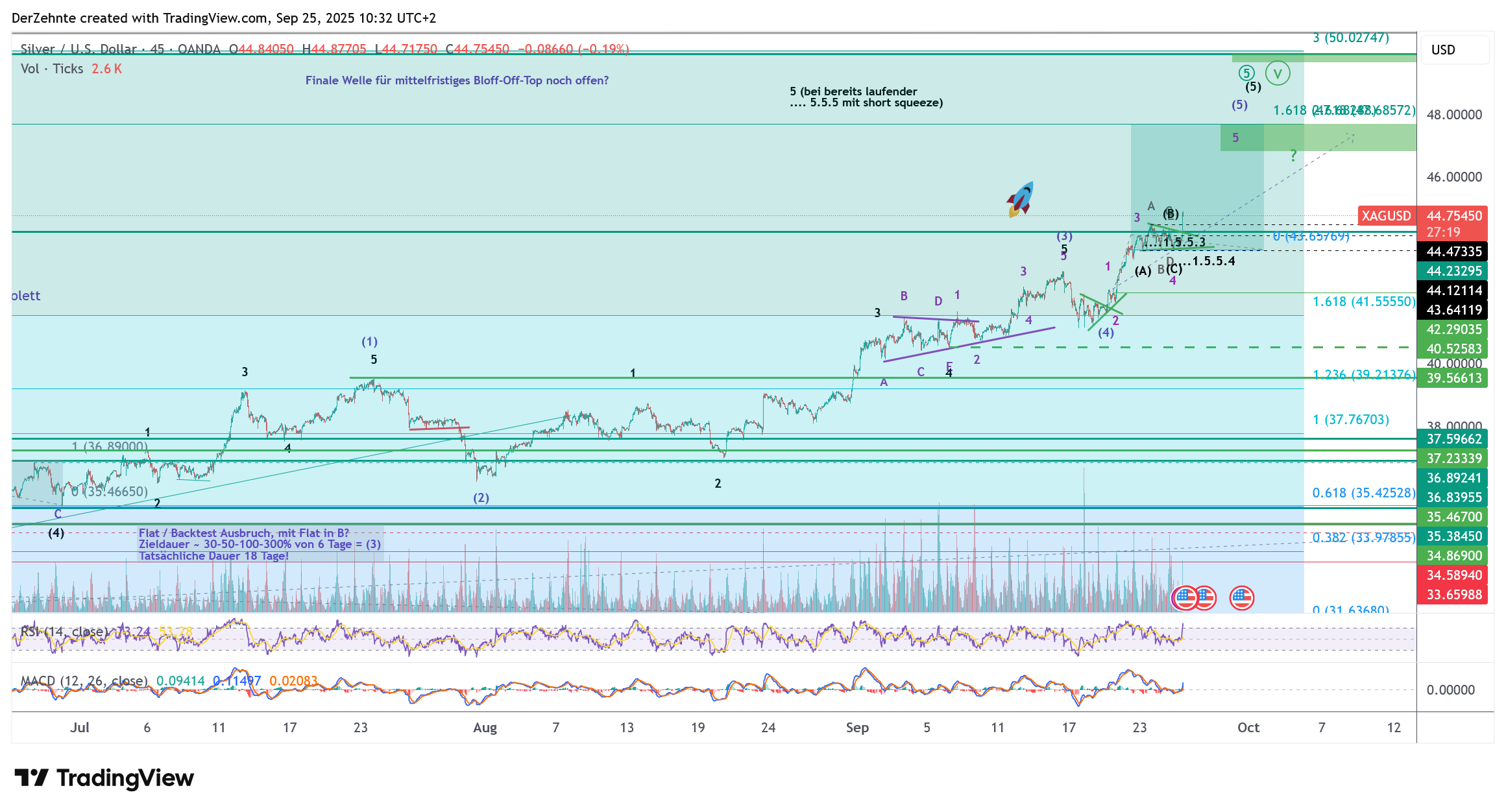Click the 'Finale Welle' text annotation
Image resolution: width=1506 pixels, height=812 pixels.
[457, 80]
